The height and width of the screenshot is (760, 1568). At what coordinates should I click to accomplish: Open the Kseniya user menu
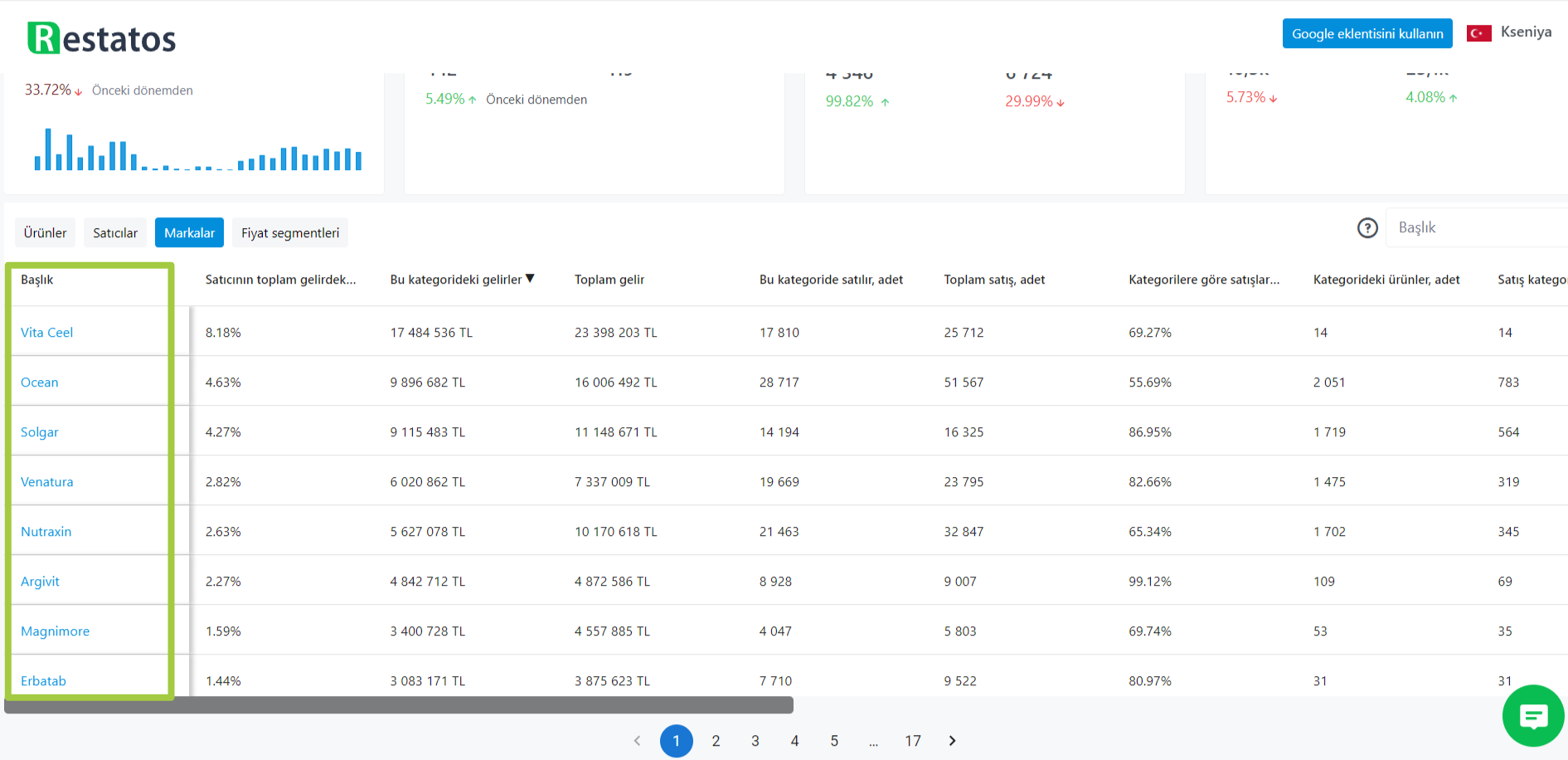click(x=1526, y=32)
